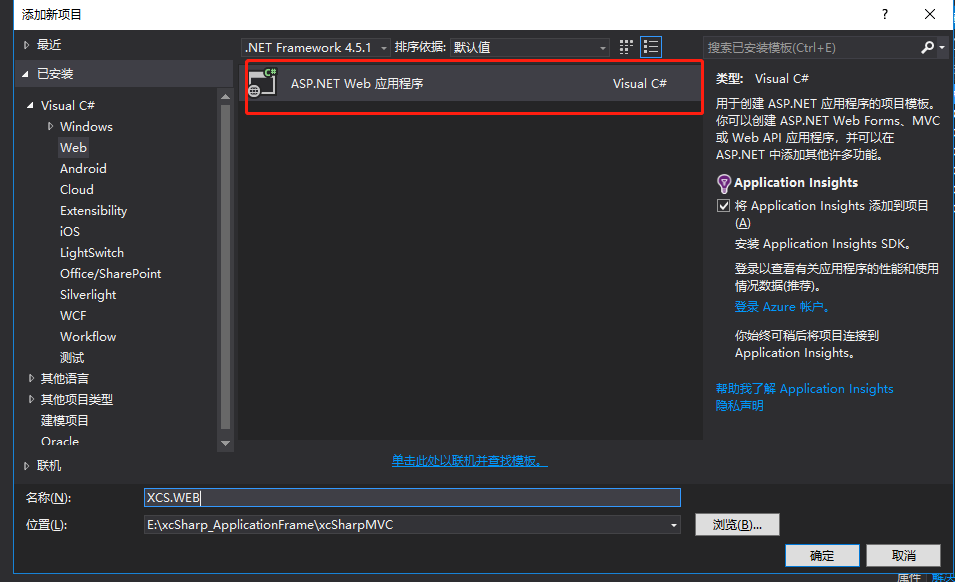Expand the 其他项目类型 node

point(31,399)
